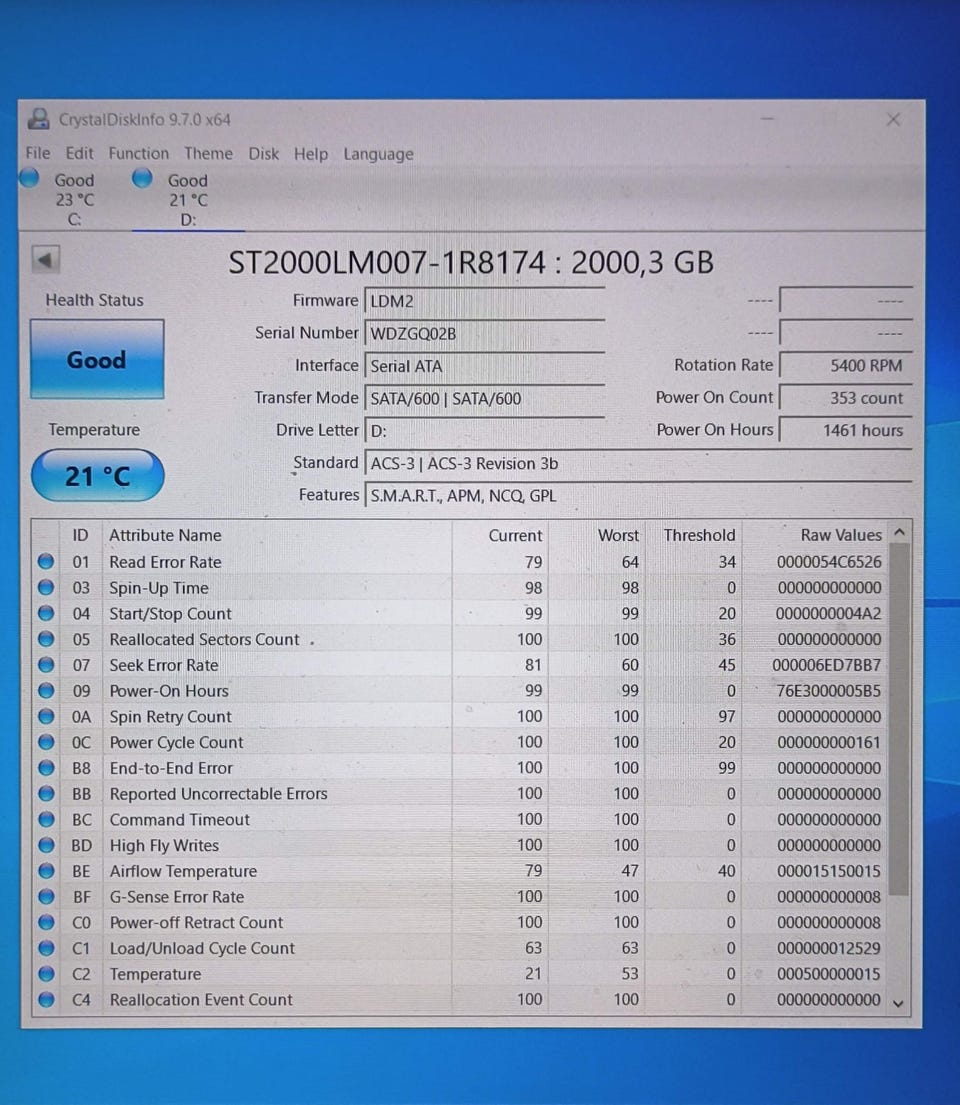960x1105 pixels.
Task: Select the Read Error Rate attribute name
Action: (x=165, y=562)
